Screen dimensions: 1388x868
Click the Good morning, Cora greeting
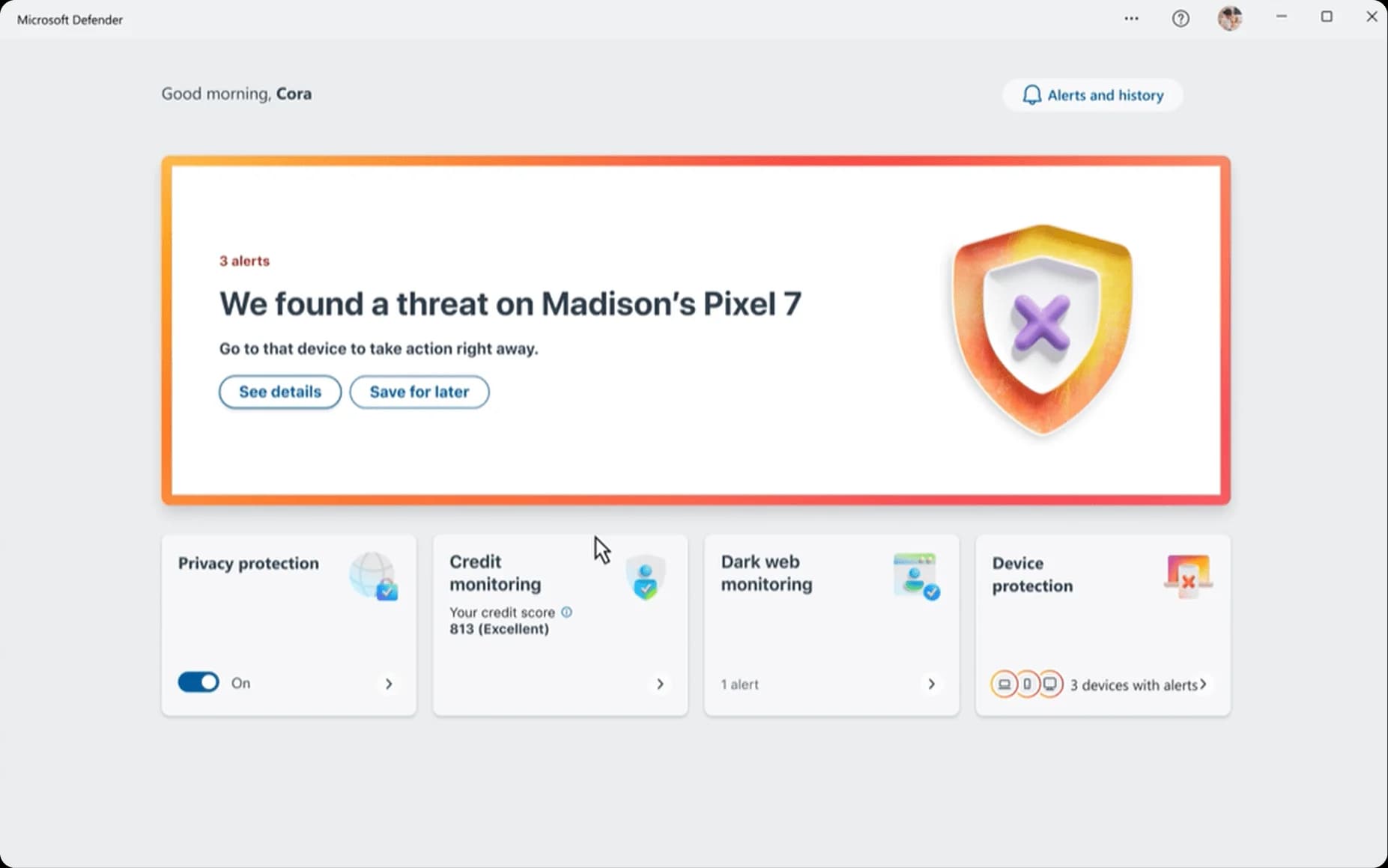click(236, 94)
